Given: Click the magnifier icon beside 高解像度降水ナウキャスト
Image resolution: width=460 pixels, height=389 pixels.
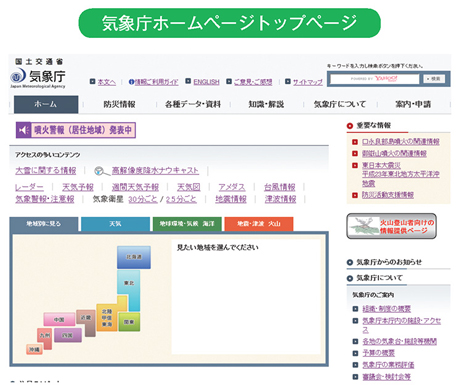Looking at the screenshot, I should click(x=102, y=171).
